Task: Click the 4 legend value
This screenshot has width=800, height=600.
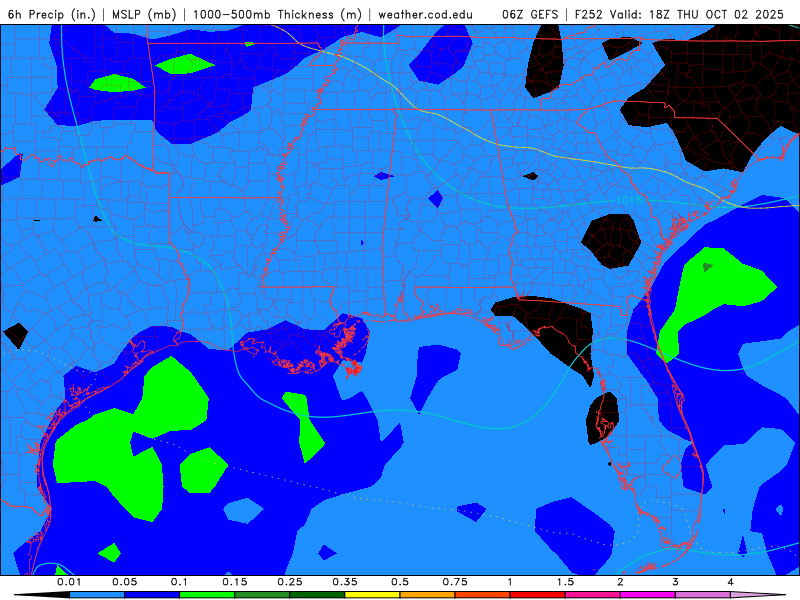Action: 731,582
